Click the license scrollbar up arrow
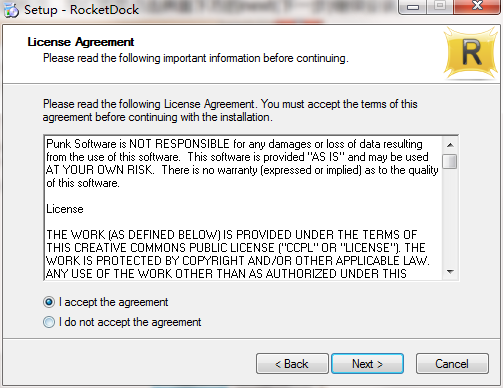This screenshot has height=388, width=503. coord(450,145)
